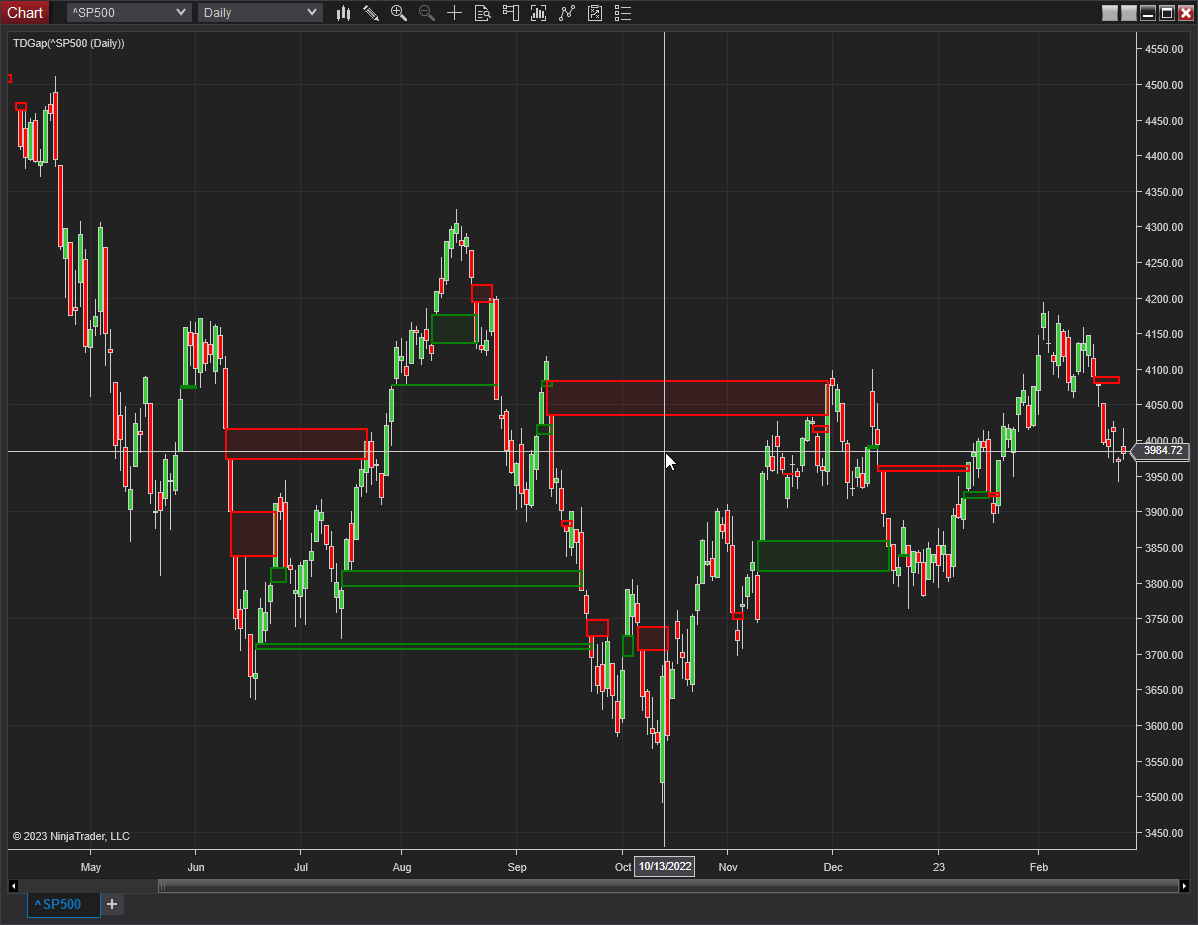
Task: Open the Daily interval dropdown
Action: click(260, 12)
